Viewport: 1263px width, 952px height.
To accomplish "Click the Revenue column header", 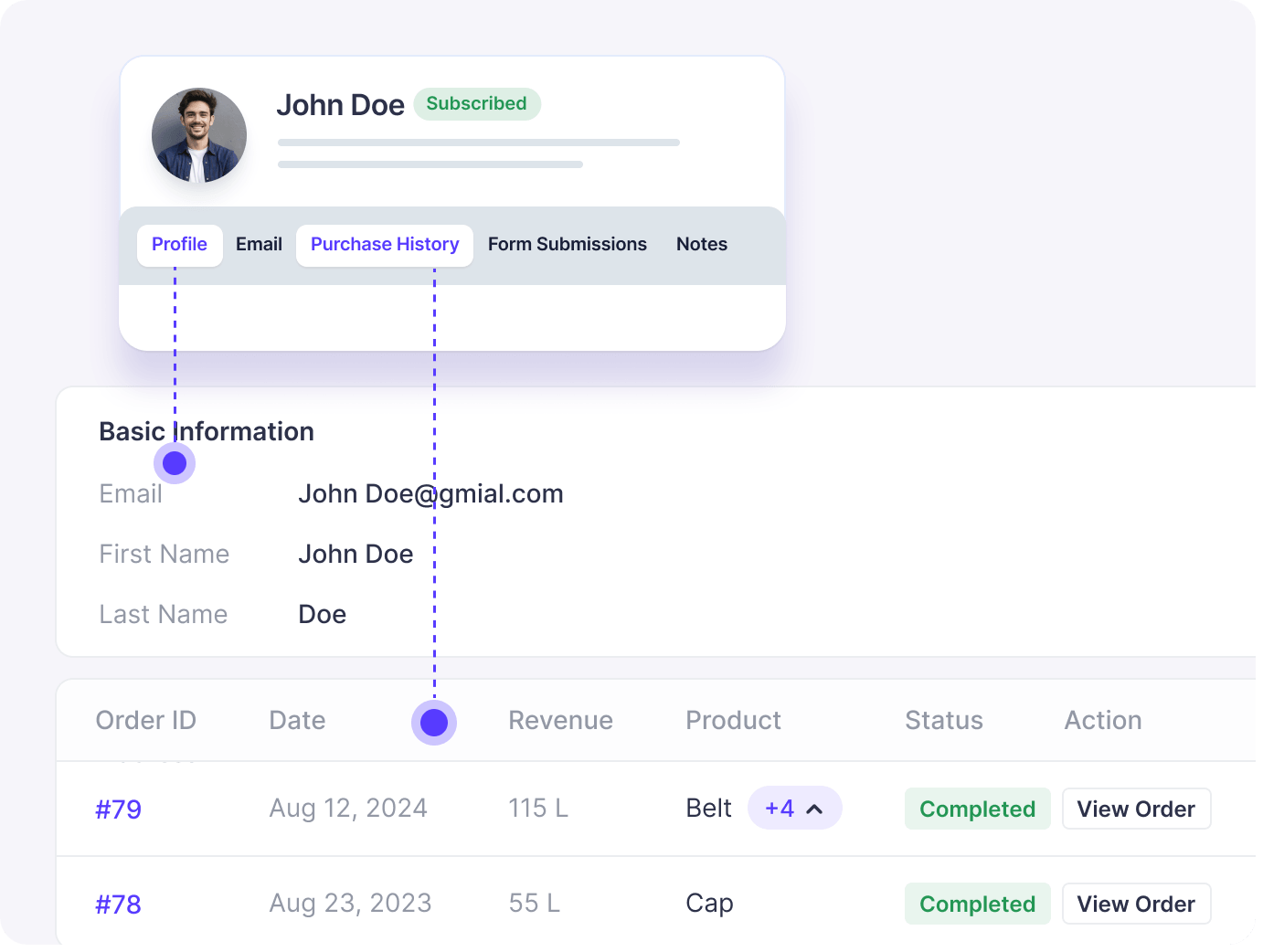I will 561,721.
